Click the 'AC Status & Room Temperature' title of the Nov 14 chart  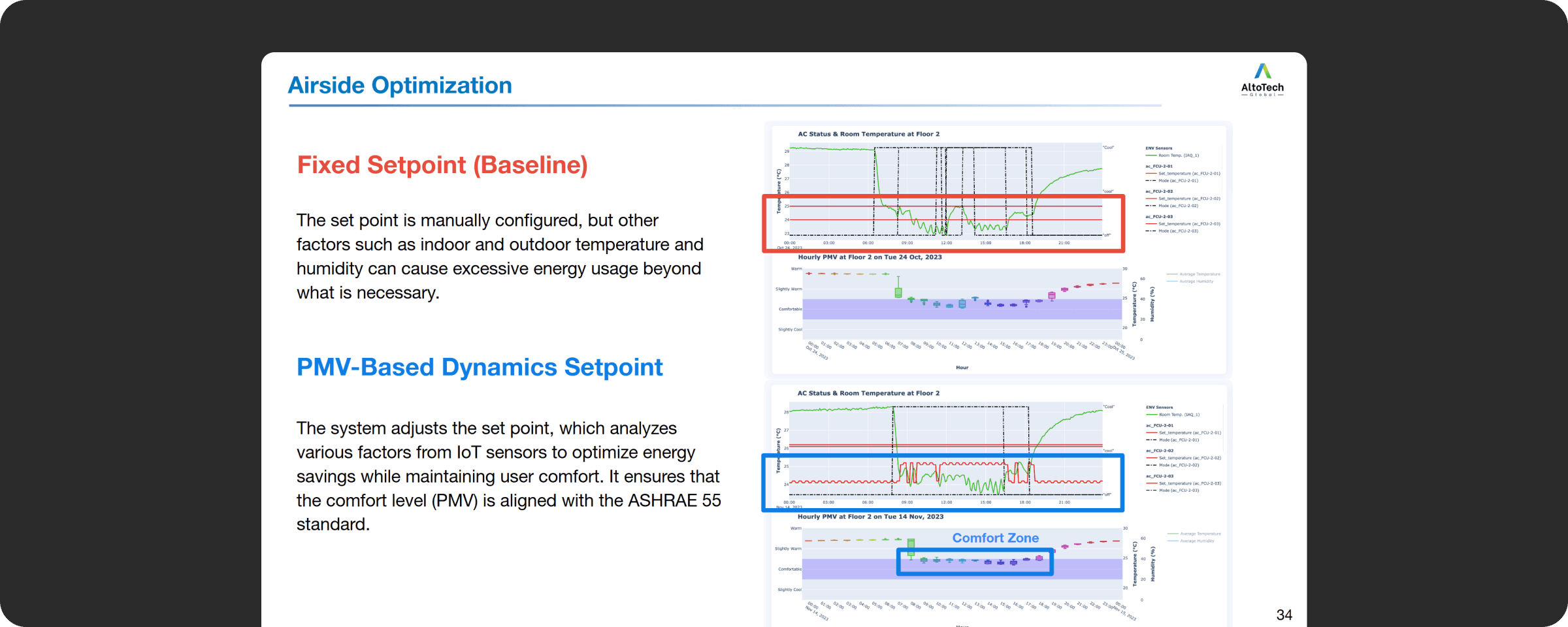pyautogui.click(x=868, y=393)
